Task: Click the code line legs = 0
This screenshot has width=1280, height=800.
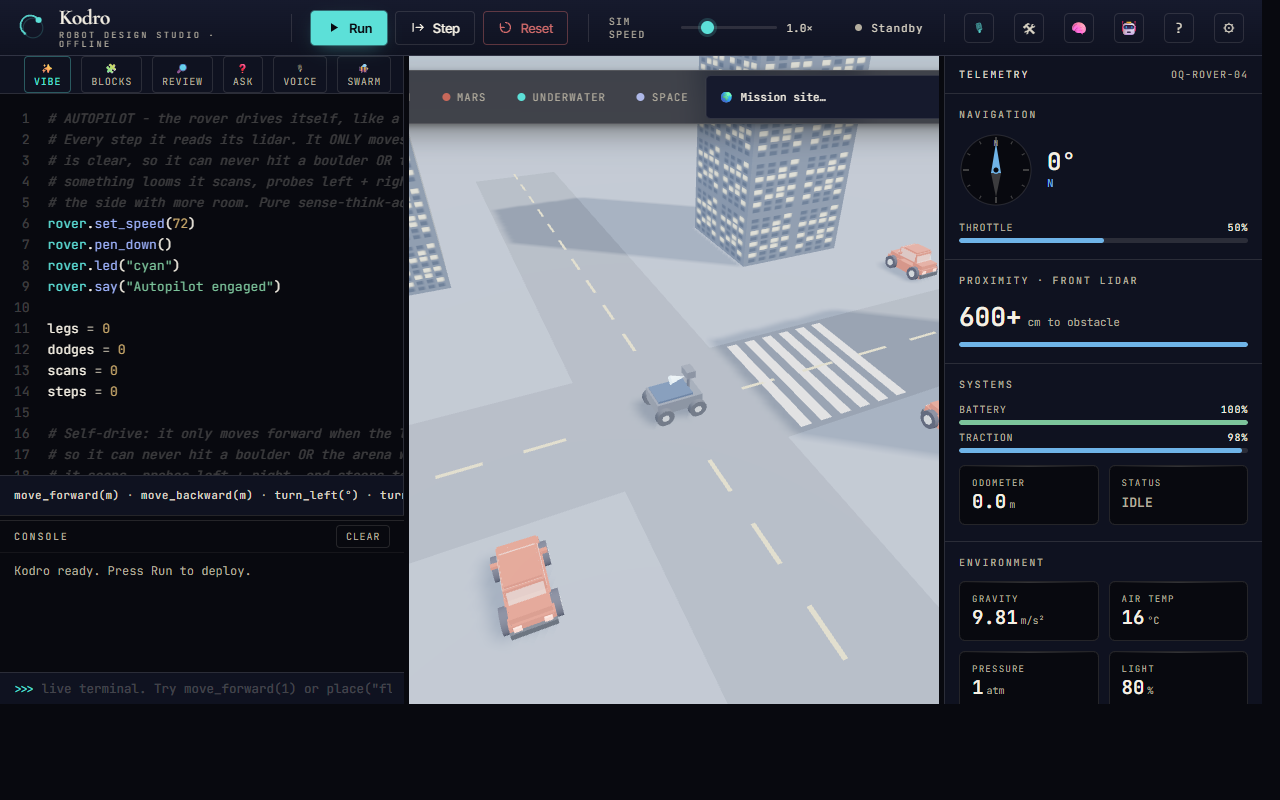Action: pyautogui.click(x=78, y=328)
